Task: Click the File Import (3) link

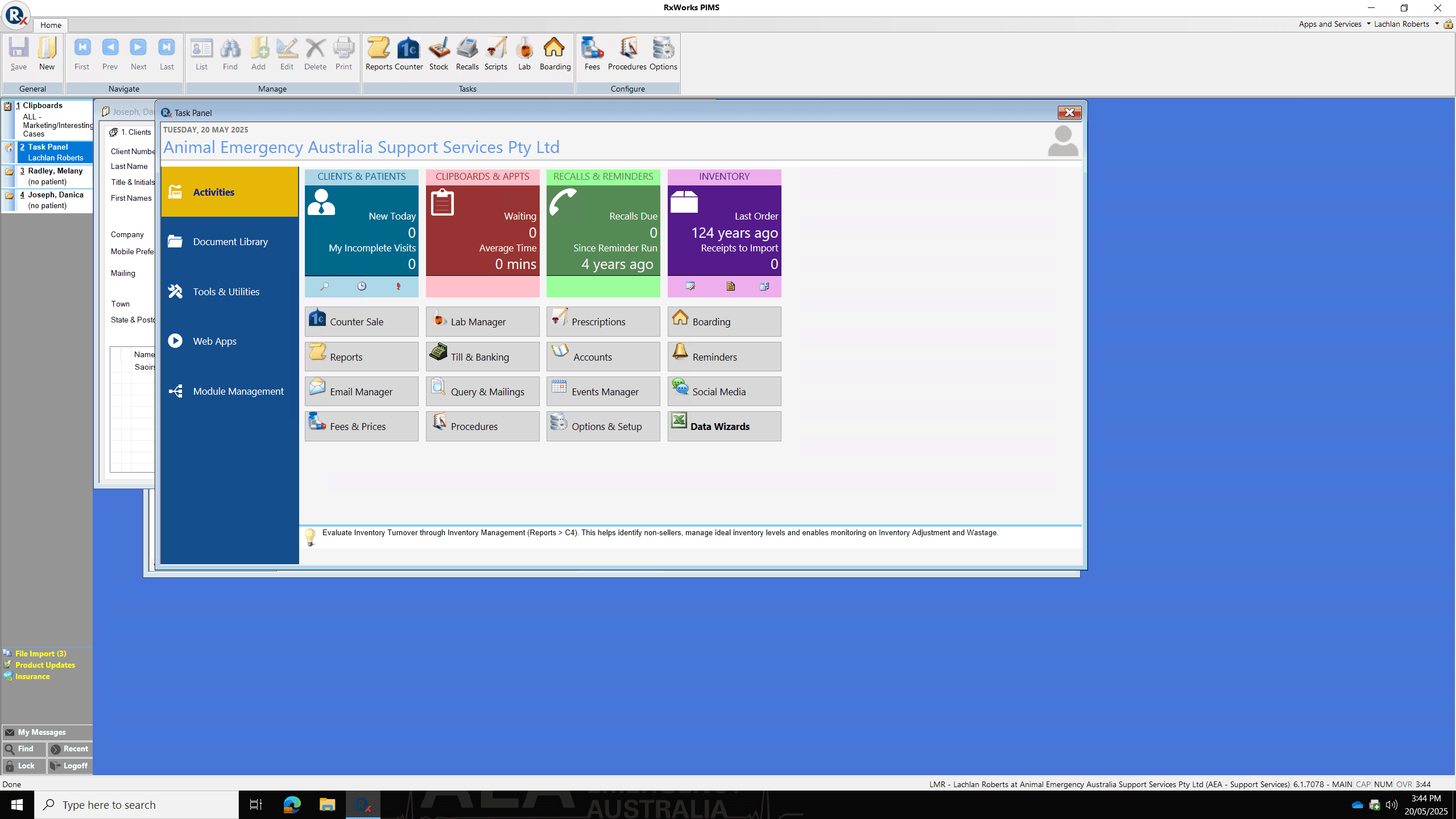Action: [x=40, y=653]
